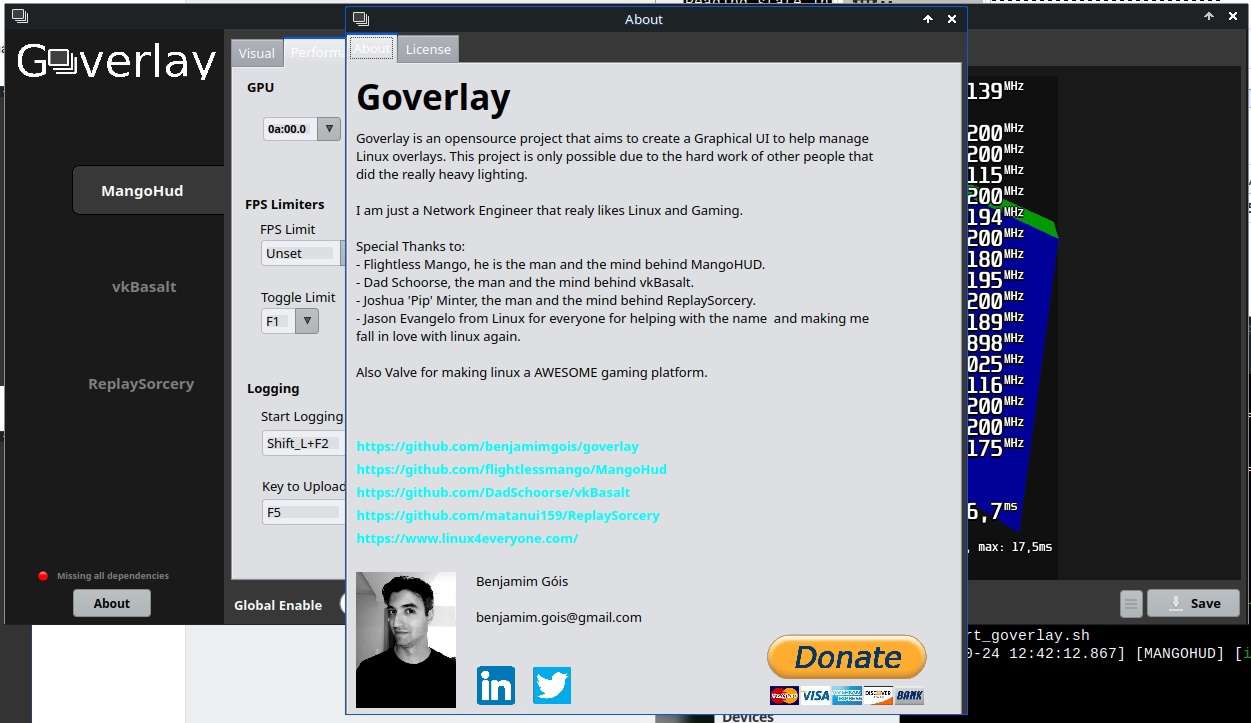Select the About tab in About window
The image size is (1251, 723).
pos(372,48)
